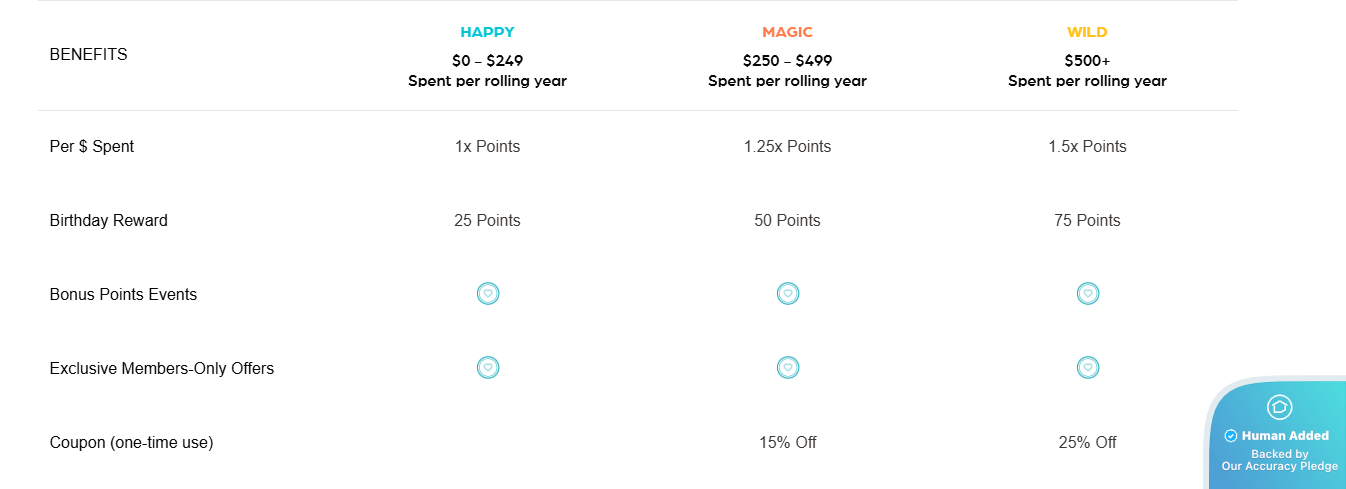The width and height of the screenshot is (1346, 489).
Task: Click Wild tier Exclusive Members-Only Offers heart icon
Action: point(1088,368)
